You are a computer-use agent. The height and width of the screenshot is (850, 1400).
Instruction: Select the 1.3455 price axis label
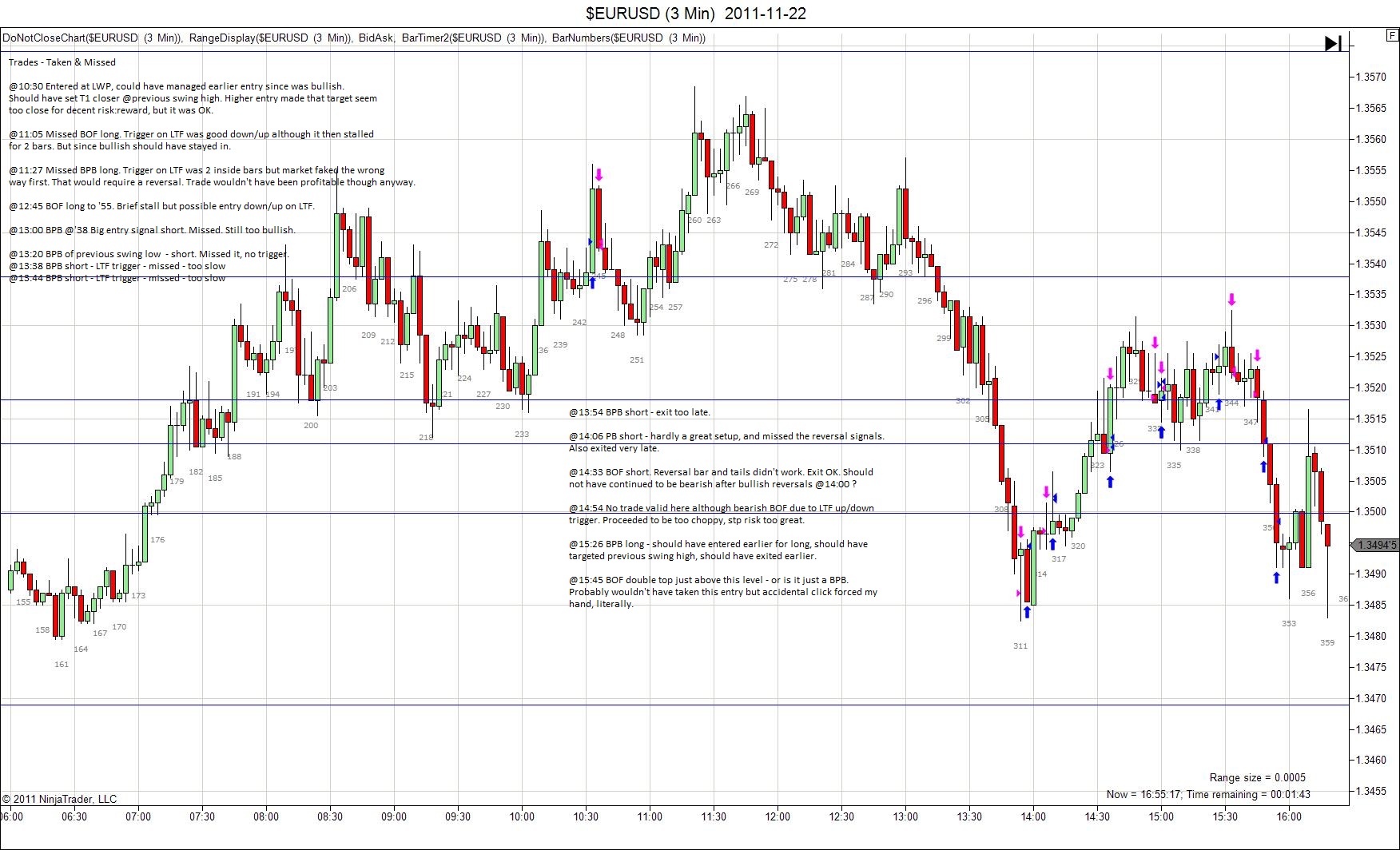1371,791
